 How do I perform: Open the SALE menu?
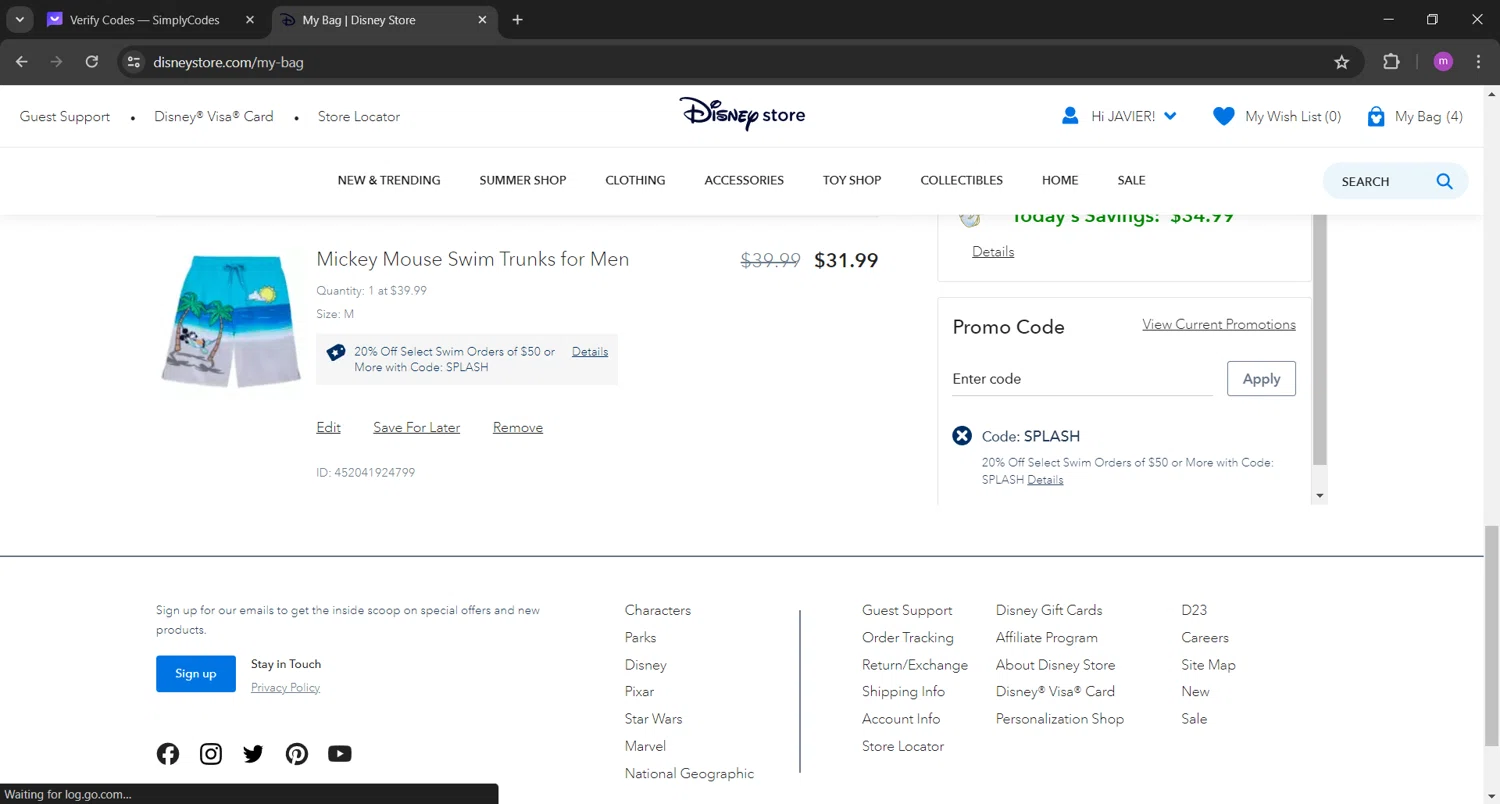(1131, 181)
